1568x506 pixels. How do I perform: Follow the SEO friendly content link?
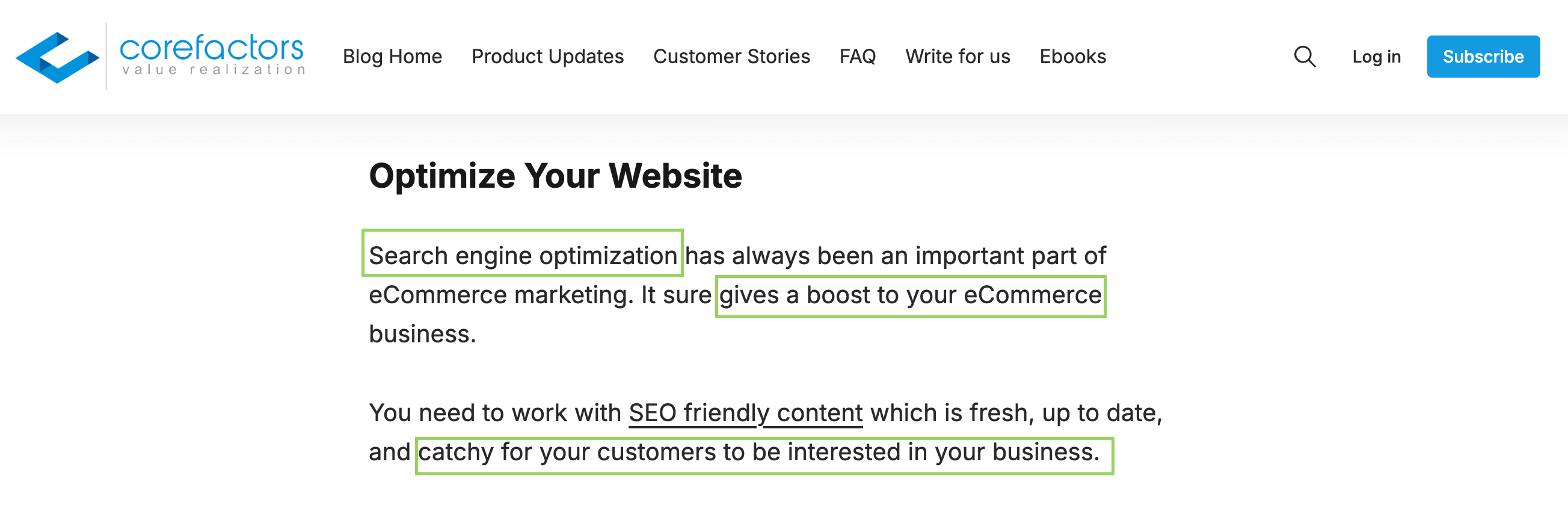click(x=746, y=412)
